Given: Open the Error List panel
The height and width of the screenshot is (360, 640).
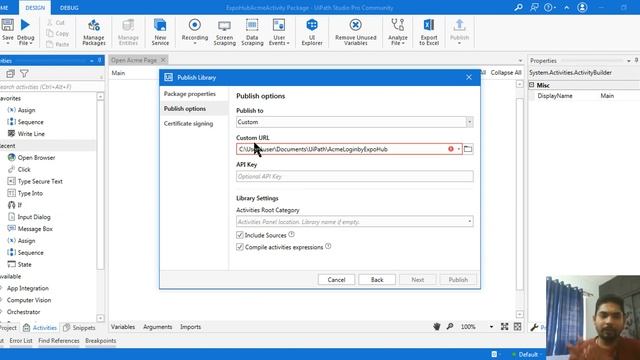Looking at the screenshot, I should (x=21, y=340).
